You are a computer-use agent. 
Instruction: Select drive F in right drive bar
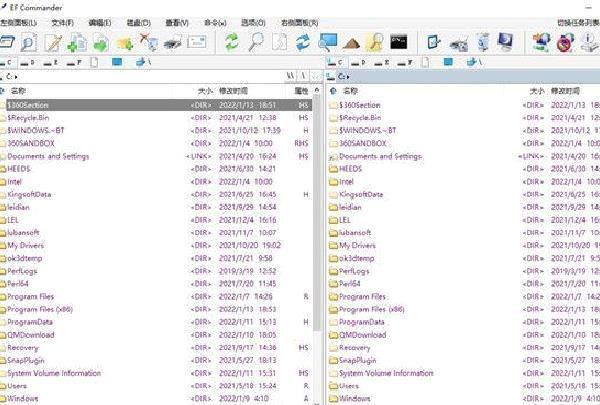click(405, 62)
